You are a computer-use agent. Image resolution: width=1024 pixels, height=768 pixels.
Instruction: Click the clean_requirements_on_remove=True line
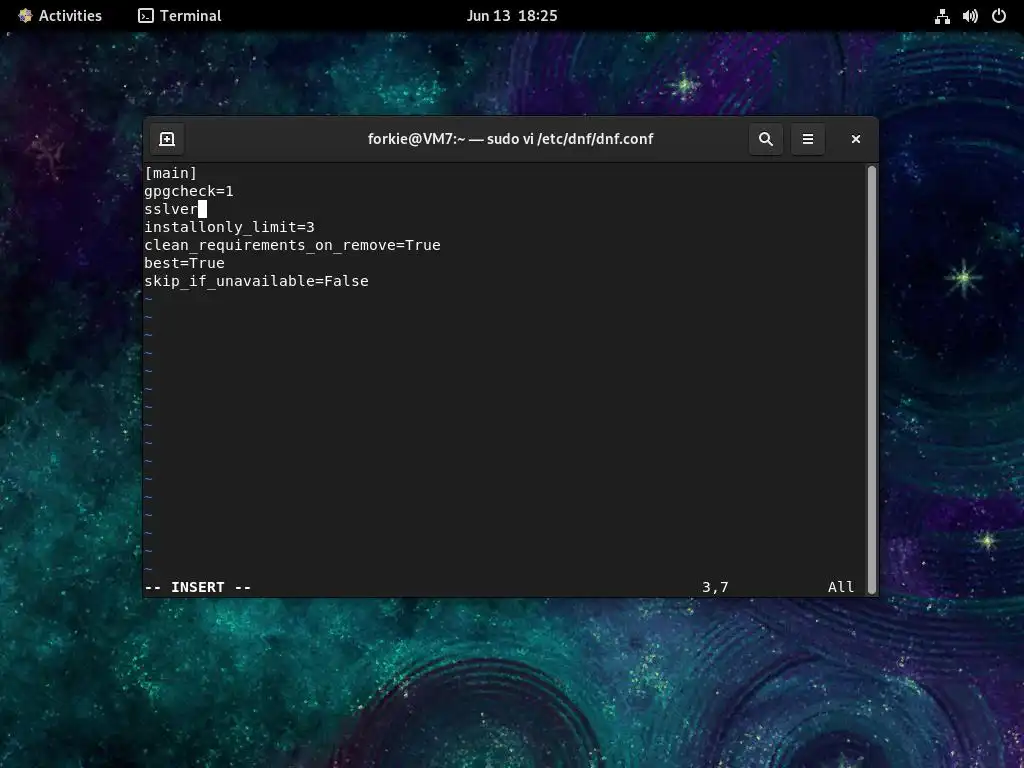pyautogui.click(x=293, y=245)
